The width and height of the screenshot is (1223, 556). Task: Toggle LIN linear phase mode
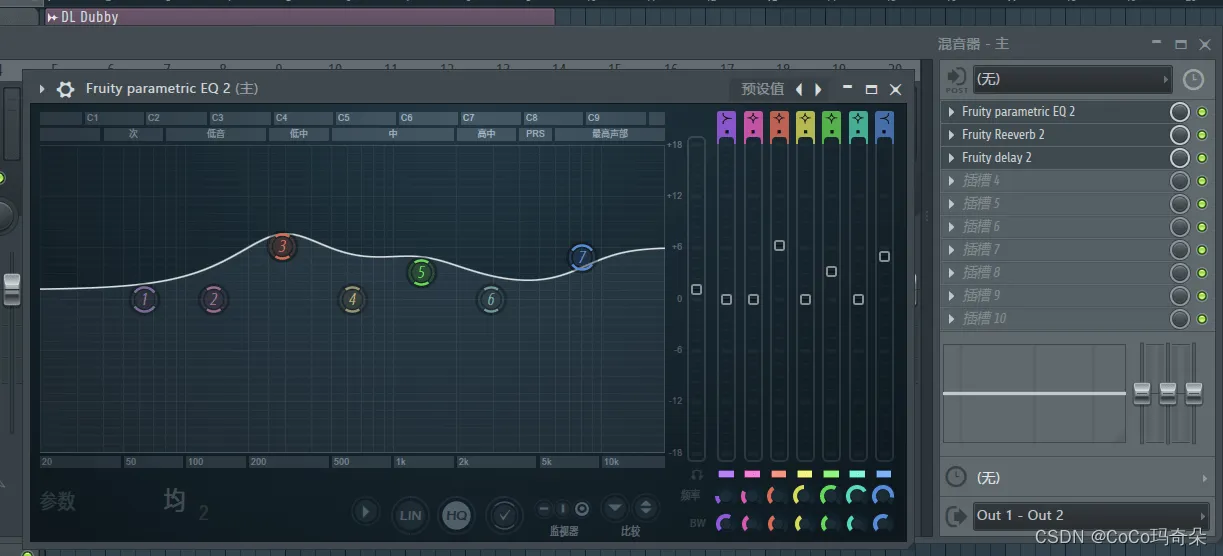tap(410, 515)
